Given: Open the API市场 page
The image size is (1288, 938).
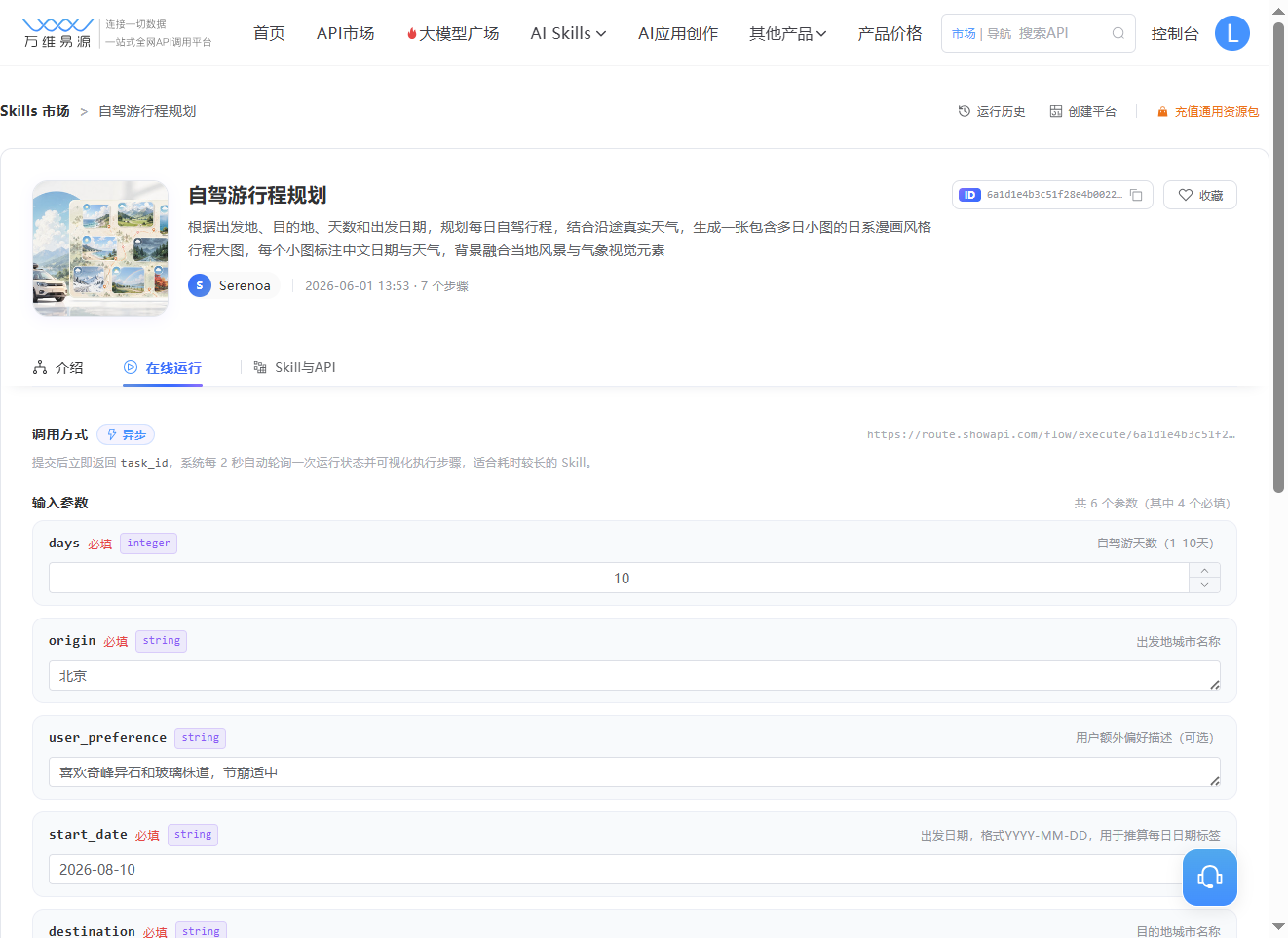Looking at the screenshot, I should [x=345, y=33].
